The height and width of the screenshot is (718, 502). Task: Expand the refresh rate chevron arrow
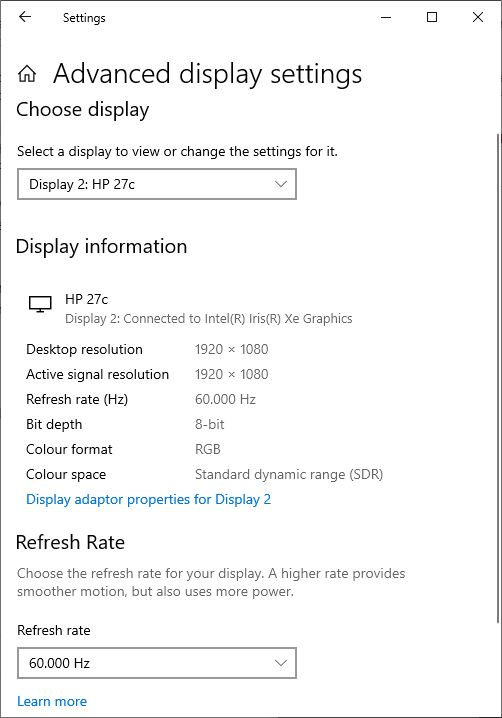tap(281, 663)
